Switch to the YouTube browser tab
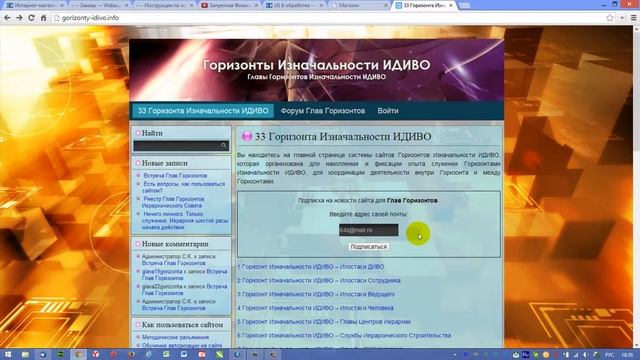 (x=229, y=5)
